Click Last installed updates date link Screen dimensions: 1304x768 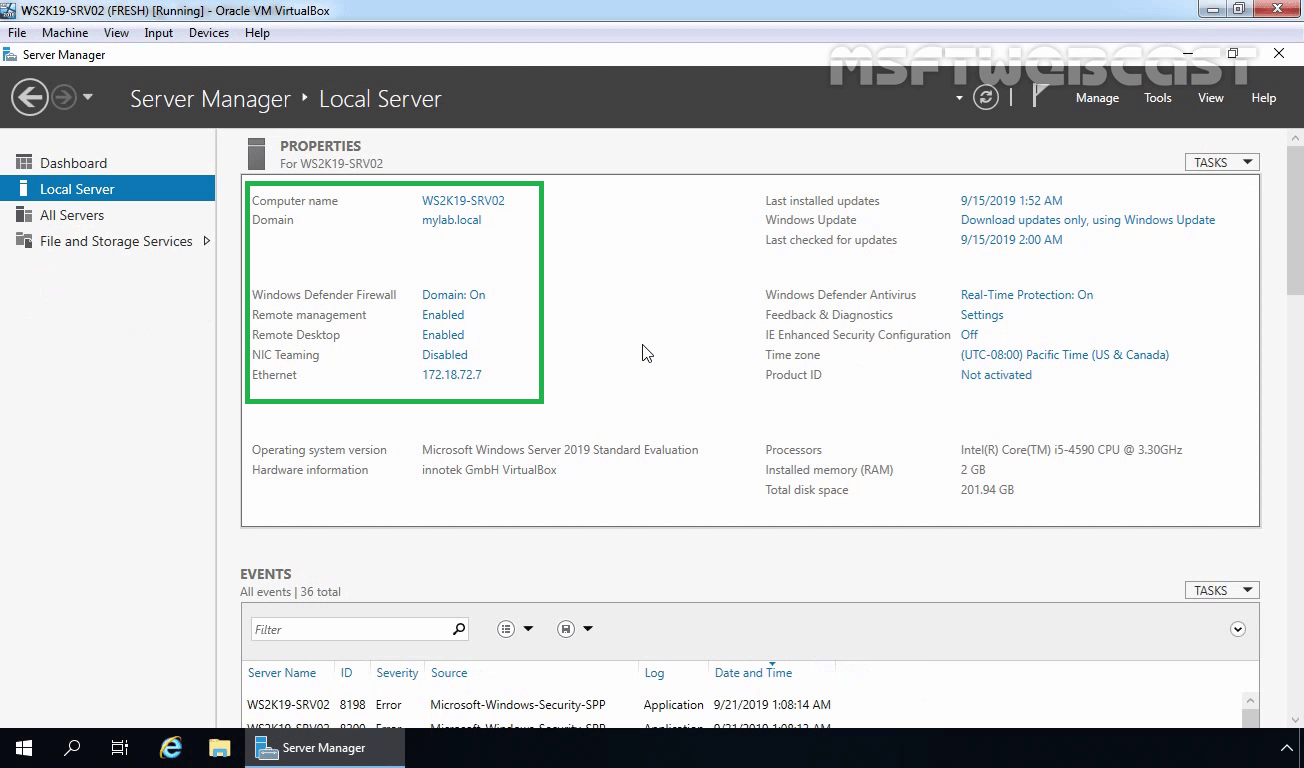1011,200
